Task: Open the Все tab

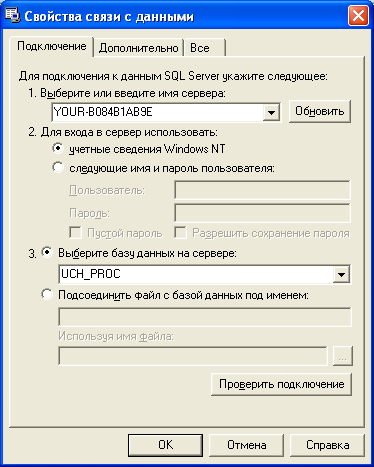Action: pos(205,48)
